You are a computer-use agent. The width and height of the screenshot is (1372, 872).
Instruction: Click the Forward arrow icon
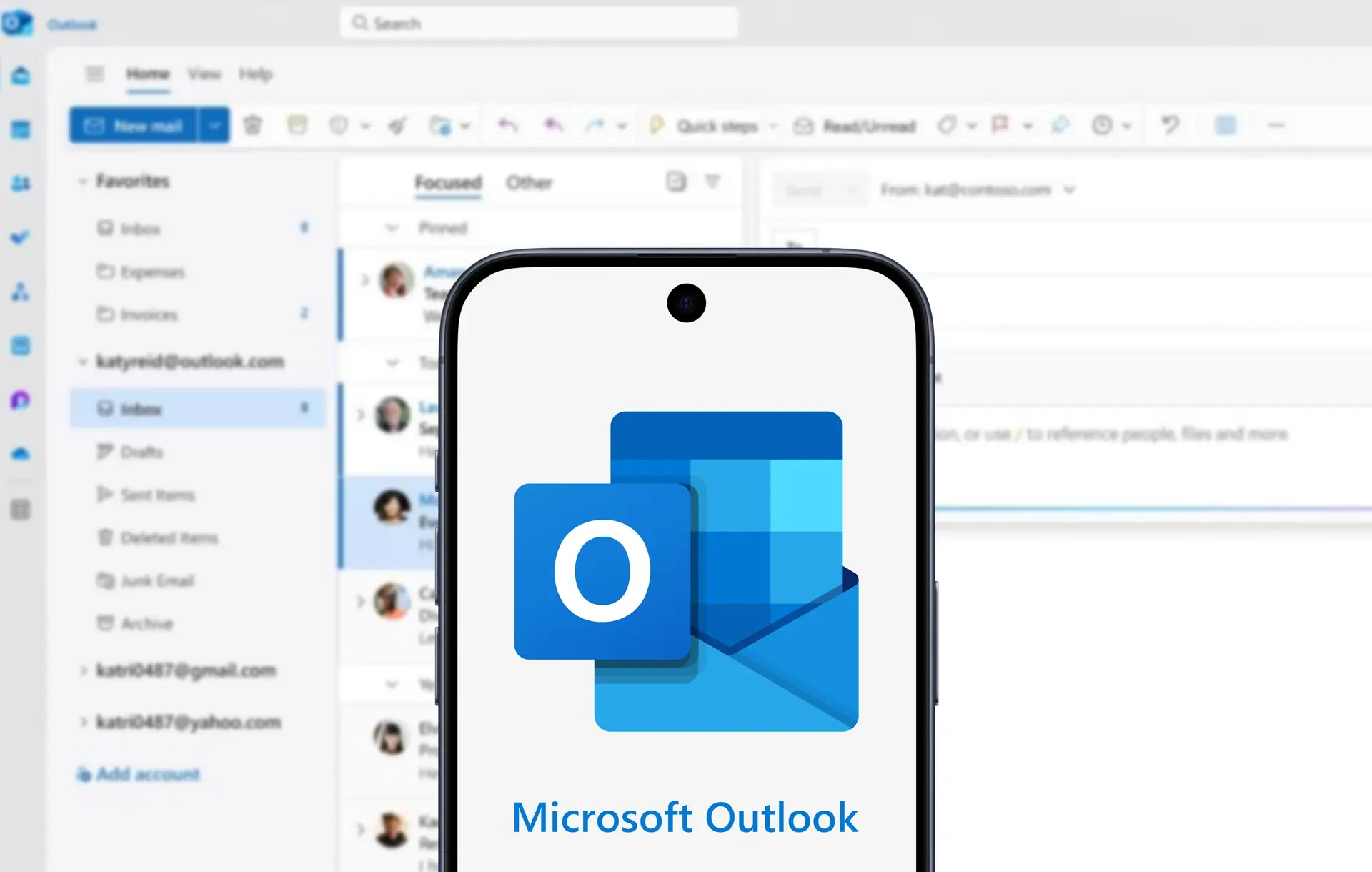[x=595, y=126]
